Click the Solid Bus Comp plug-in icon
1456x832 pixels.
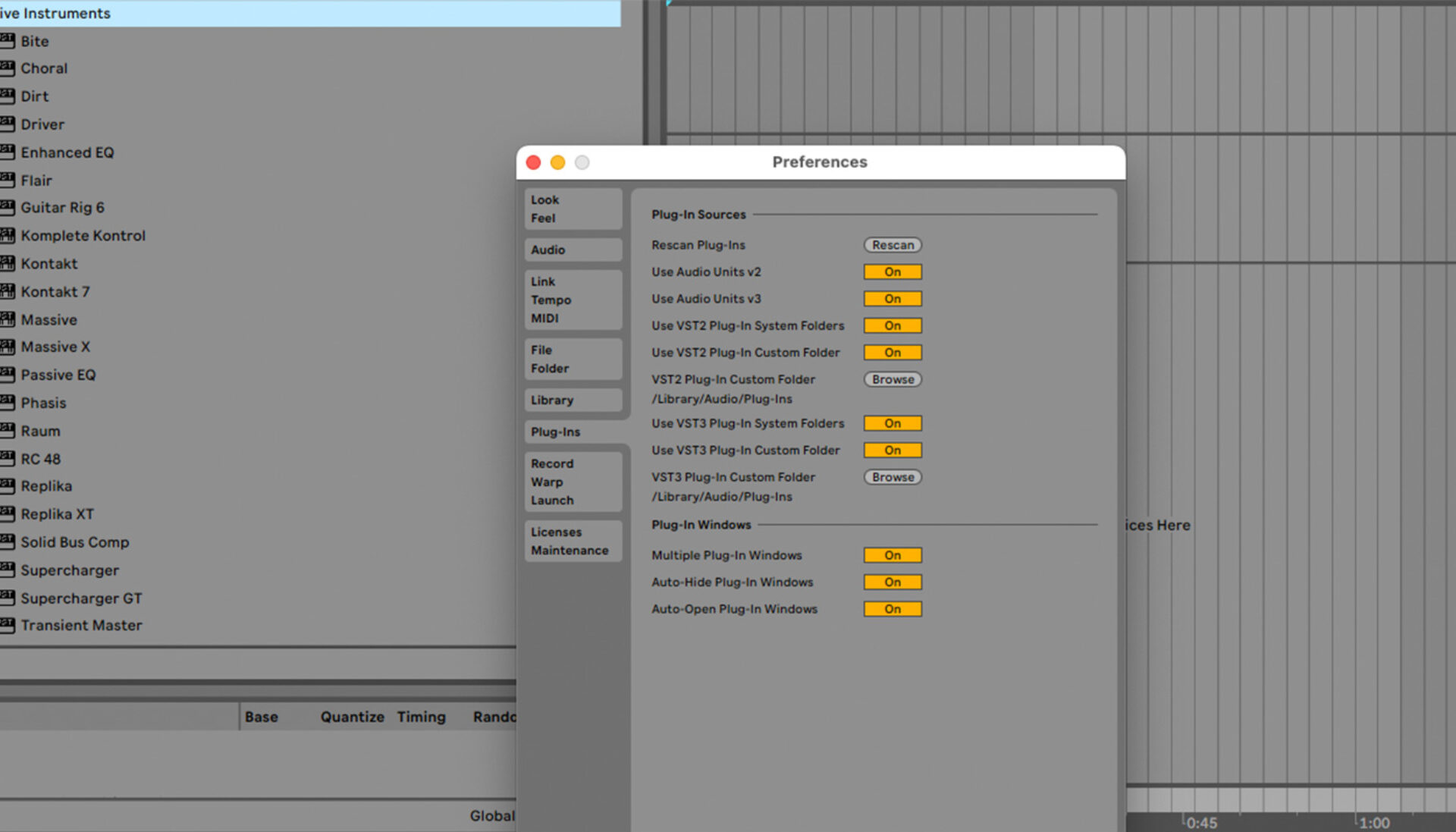[8, 542]
